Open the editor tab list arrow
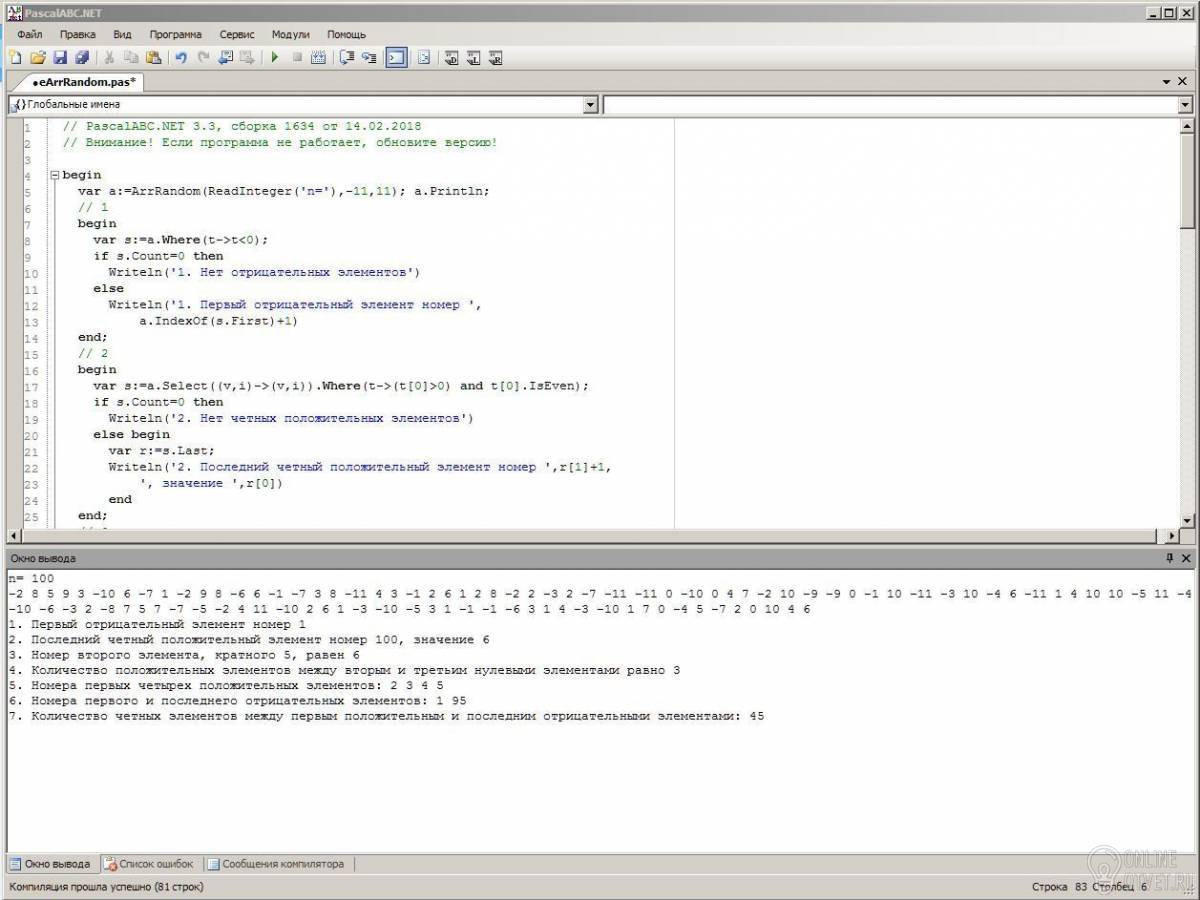1200x900 pixels. 1167,82
